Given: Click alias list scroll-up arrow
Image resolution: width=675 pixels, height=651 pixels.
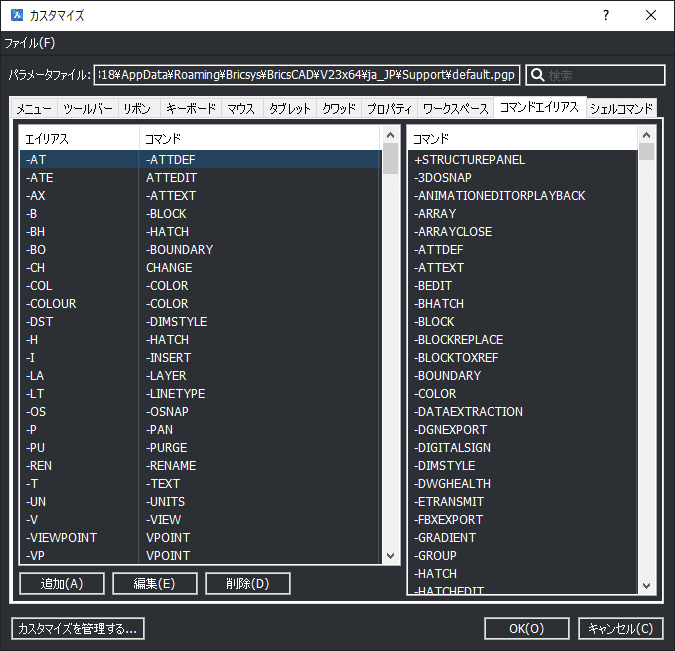Looking at the screenshot, I should click(390, 135).
